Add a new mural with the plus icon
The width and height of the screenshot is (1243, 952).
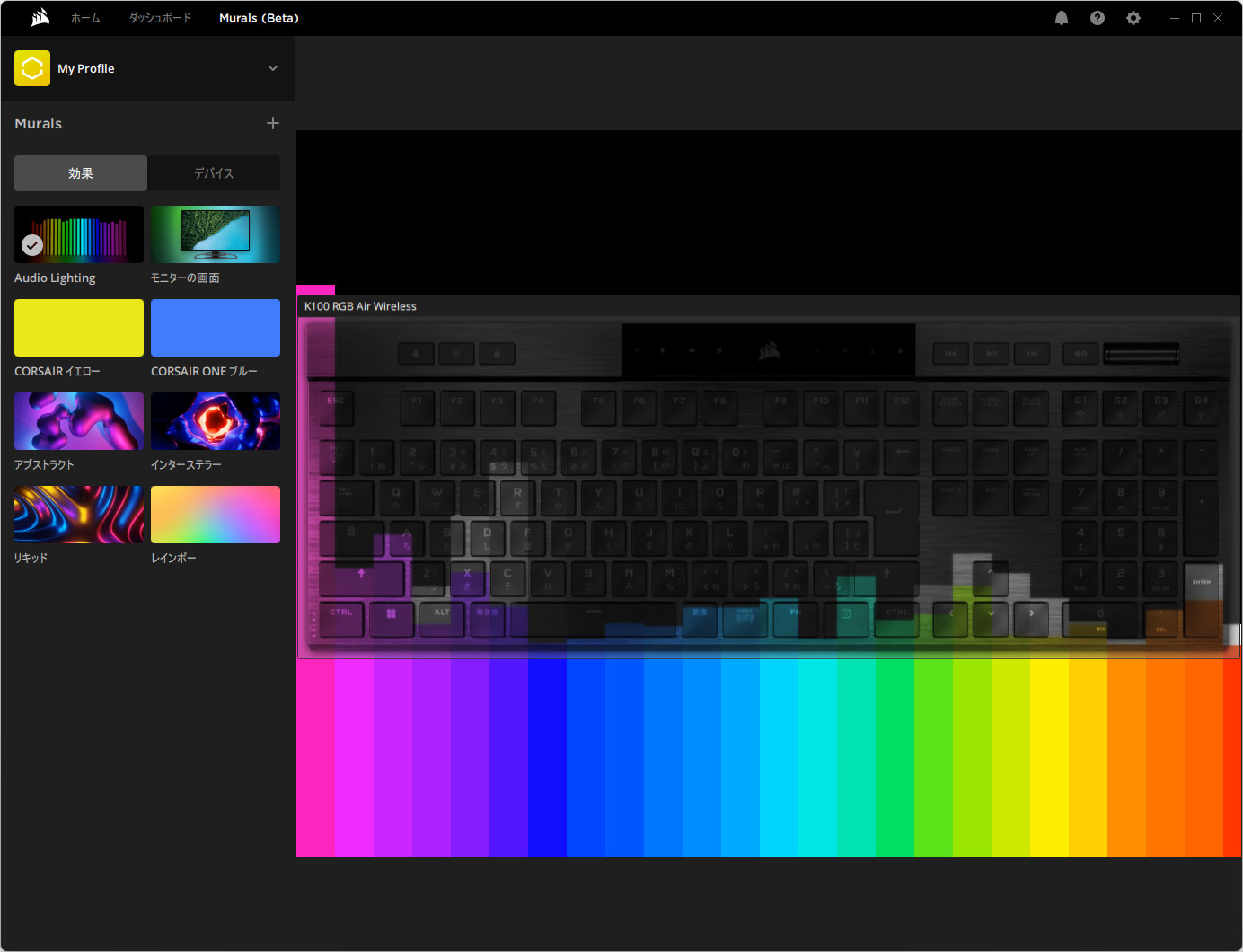[x=273, y=123]
